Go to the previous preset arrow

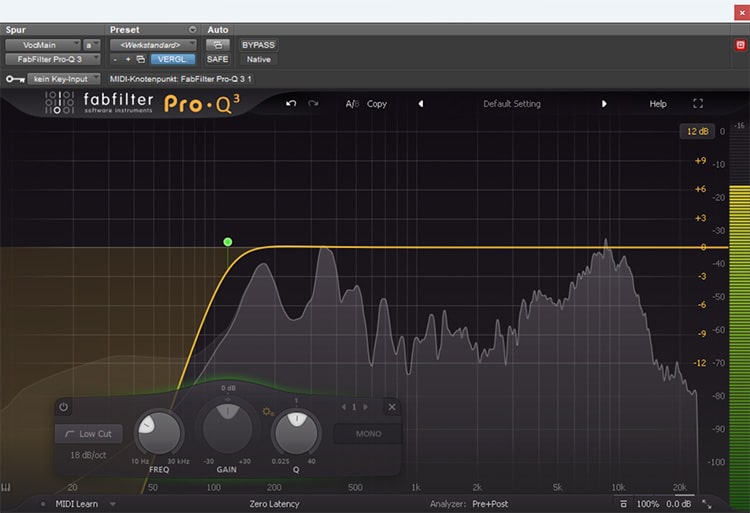(420, 103)
